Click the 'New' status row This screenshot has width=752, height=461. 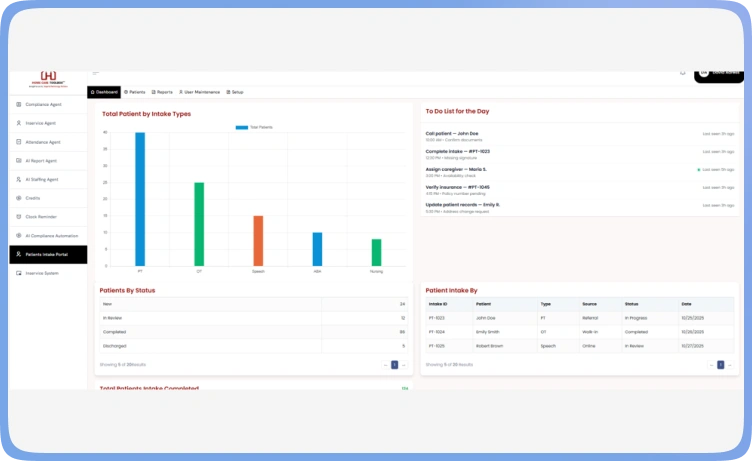(x=254, y=304)
